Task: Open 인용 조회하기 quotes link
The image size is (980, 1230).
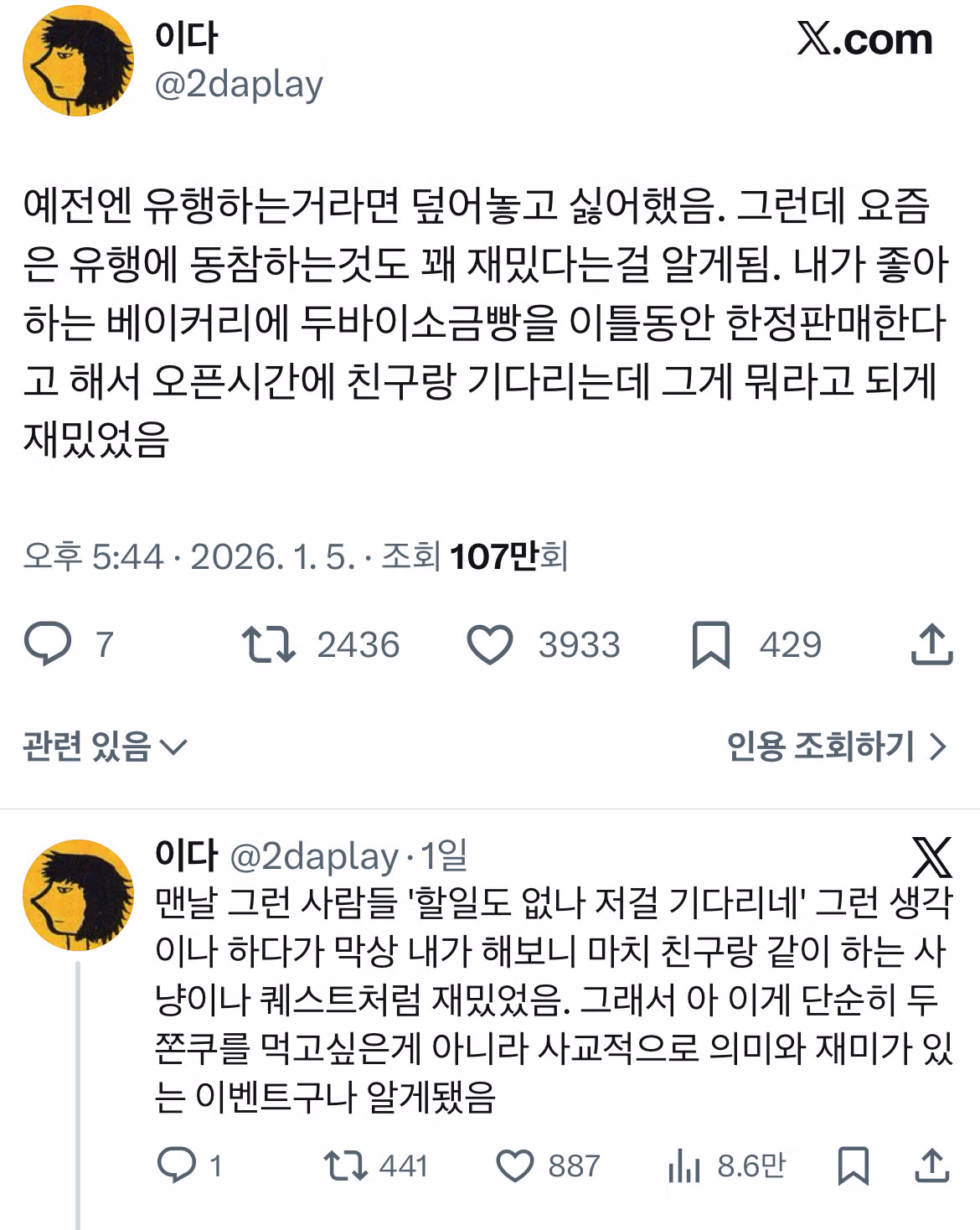Action: pos(836,746)
